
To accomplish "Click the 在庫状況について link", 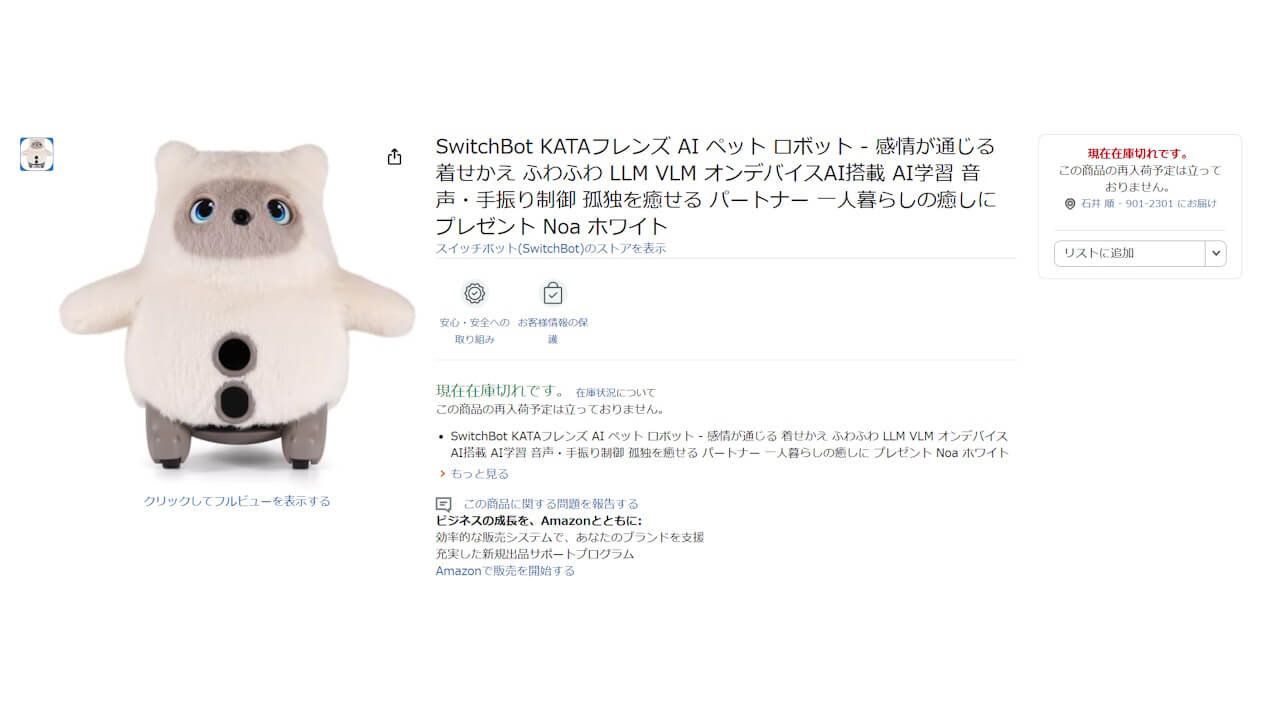I will coord(615,393).
